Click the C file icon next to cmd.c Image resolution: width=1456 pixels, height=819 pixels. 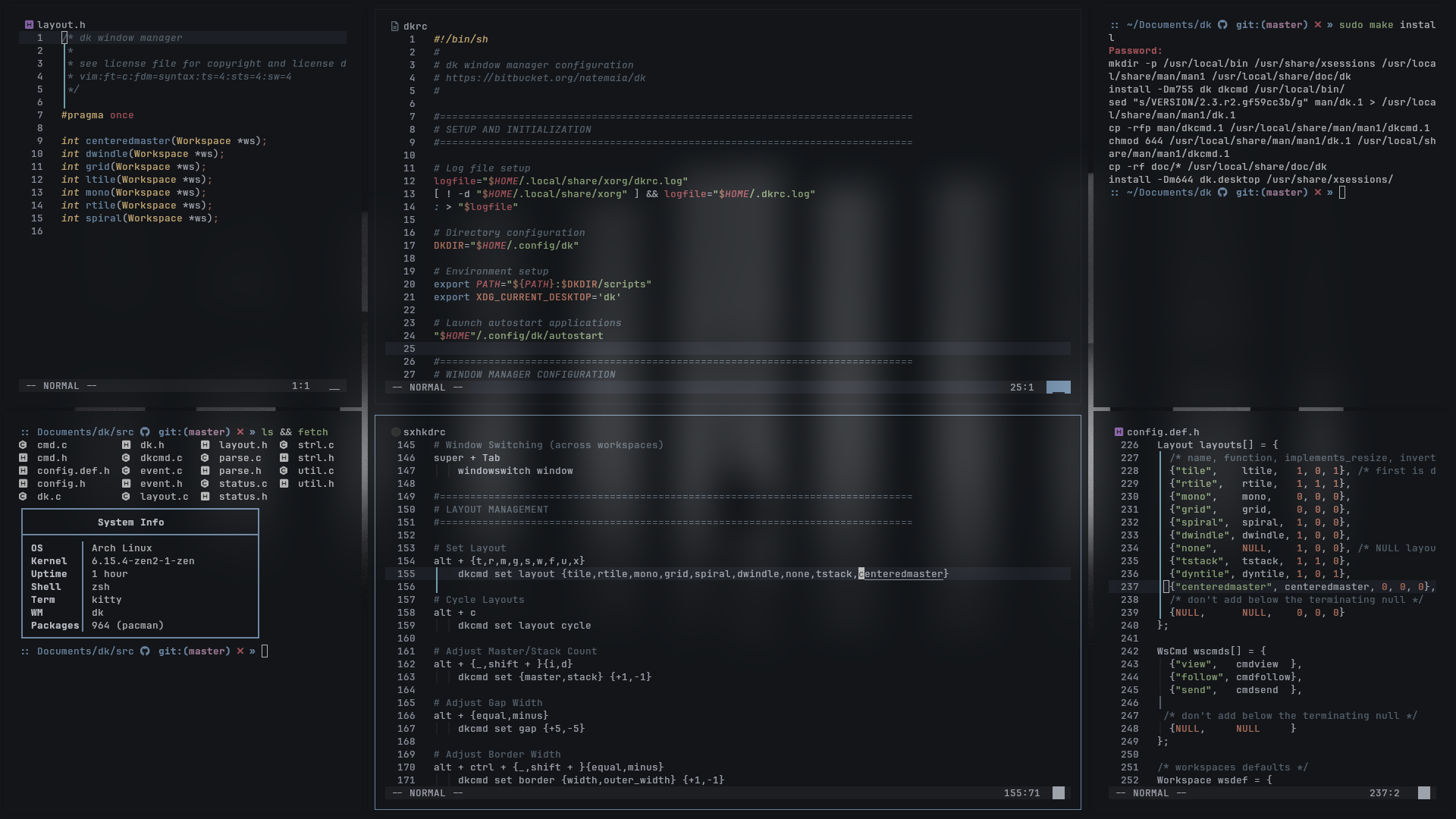(23, 445)
